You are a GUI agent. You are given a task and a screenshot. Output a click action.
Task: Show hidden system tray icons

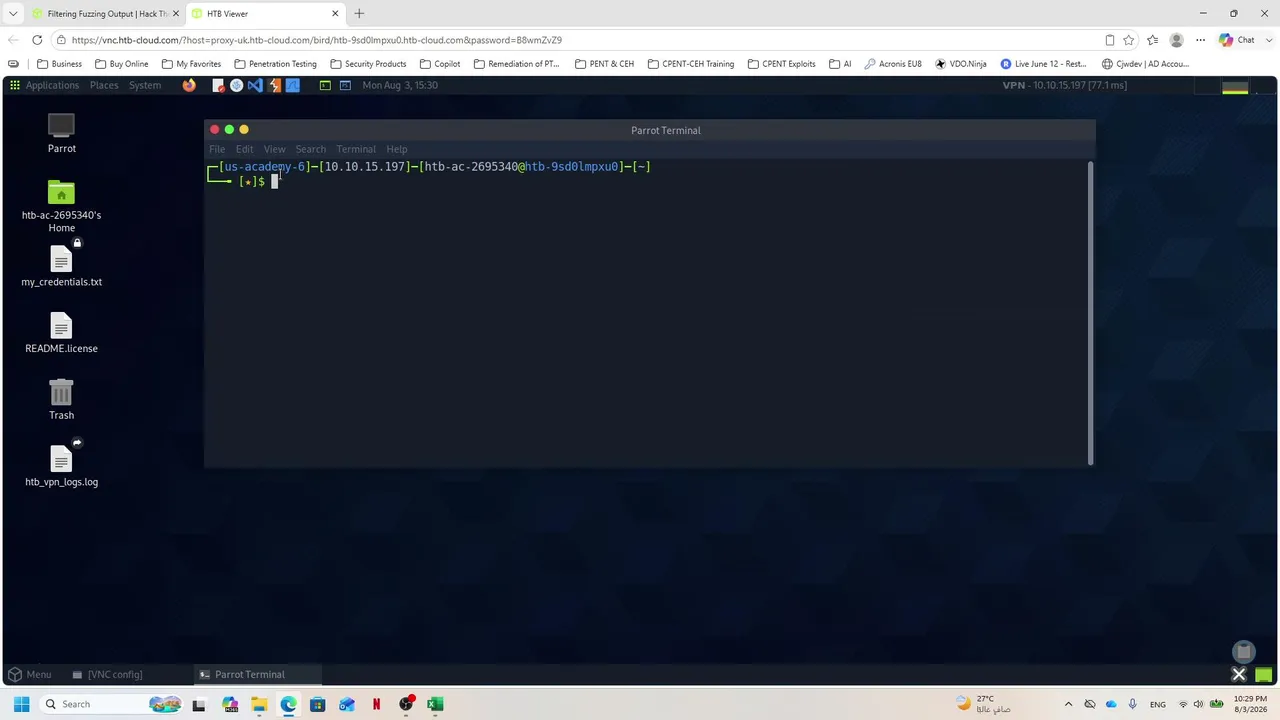[1068, 704]
